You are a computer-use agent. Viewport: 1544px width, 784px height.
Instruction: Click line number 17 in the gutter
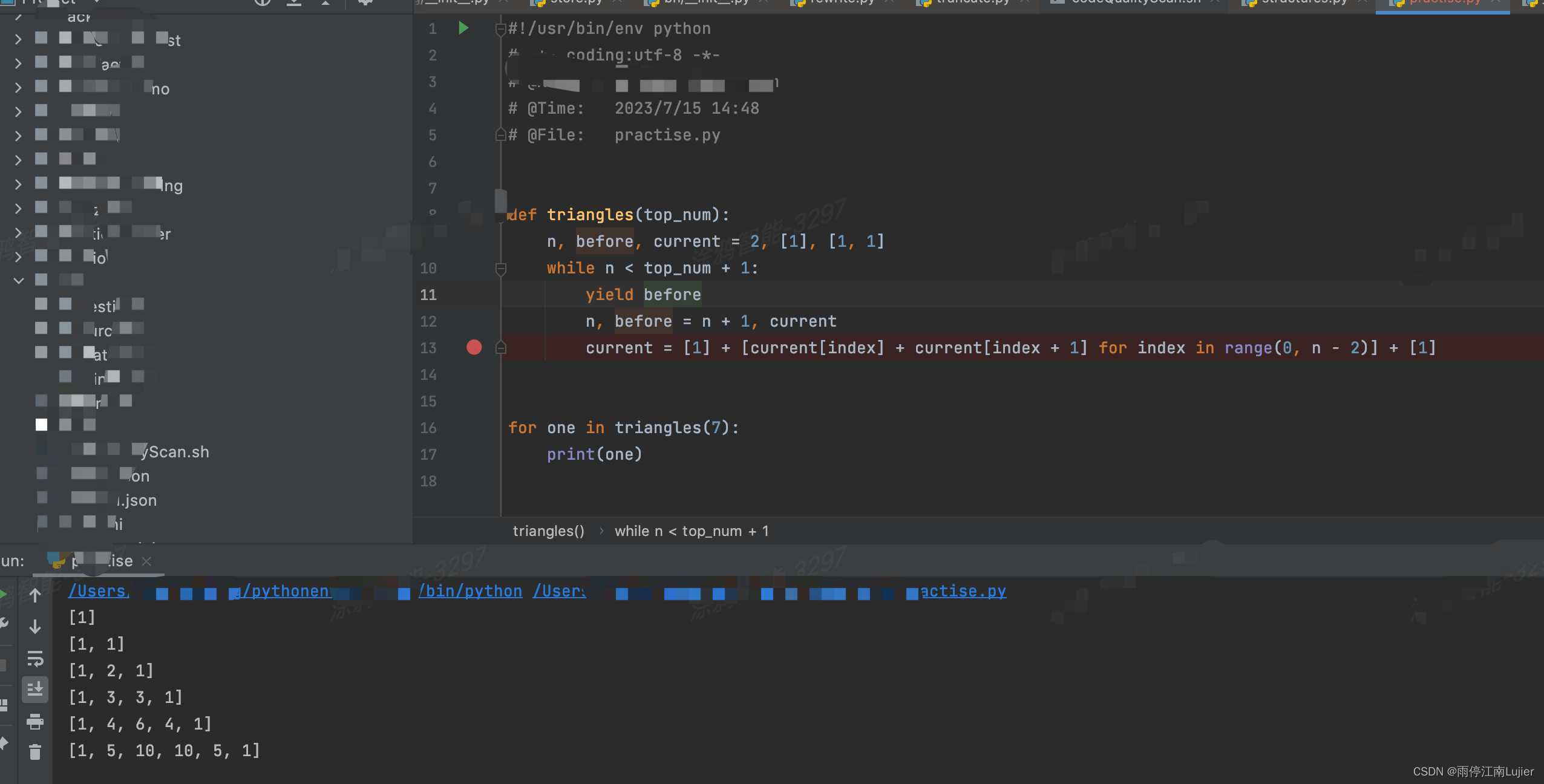pyautogui.click(x=428, y=454)
